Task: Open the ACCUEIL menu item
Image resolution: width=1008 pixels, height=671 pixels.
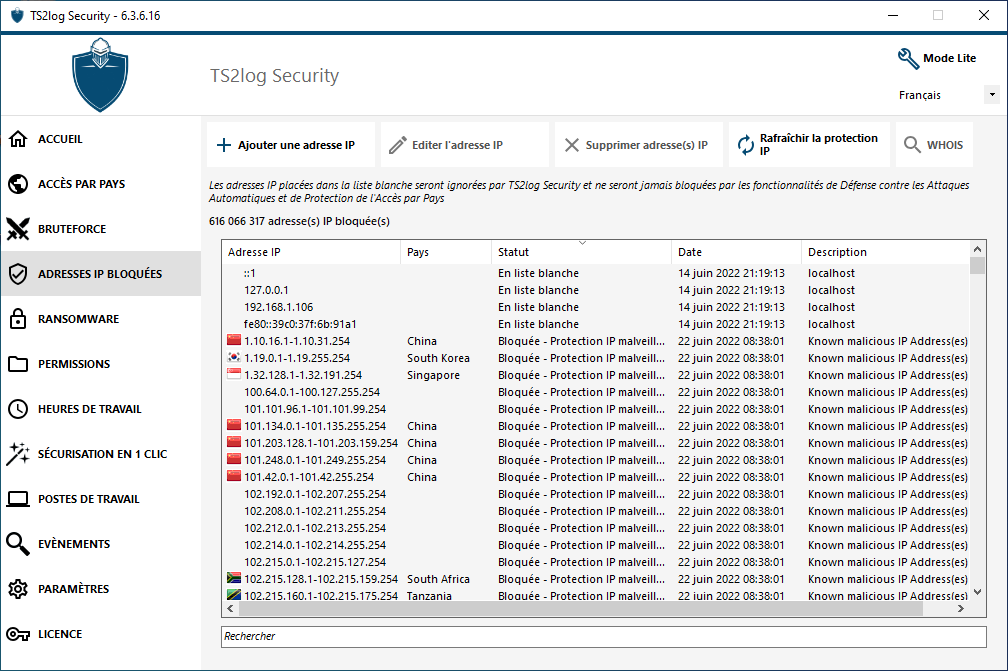Action: pyautogui.click(x=101, y=139)
